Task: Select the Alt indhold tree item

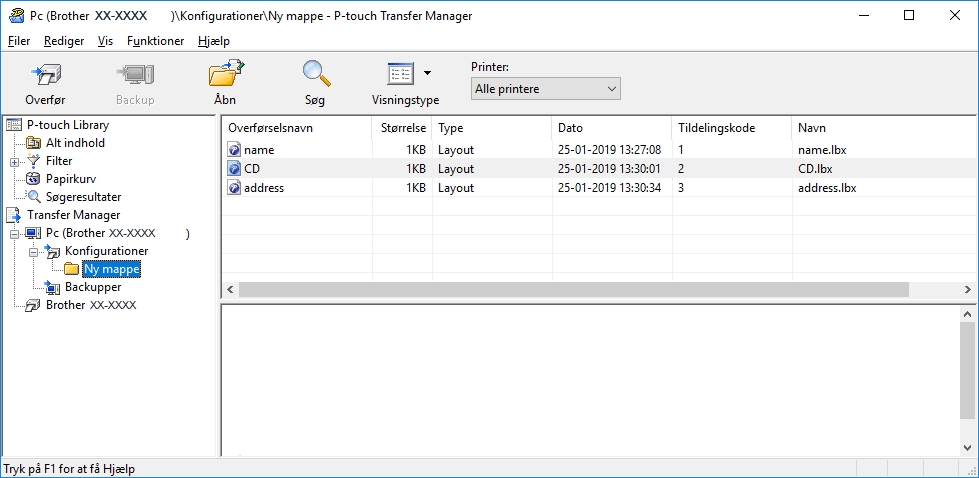Action: point(75,143)
